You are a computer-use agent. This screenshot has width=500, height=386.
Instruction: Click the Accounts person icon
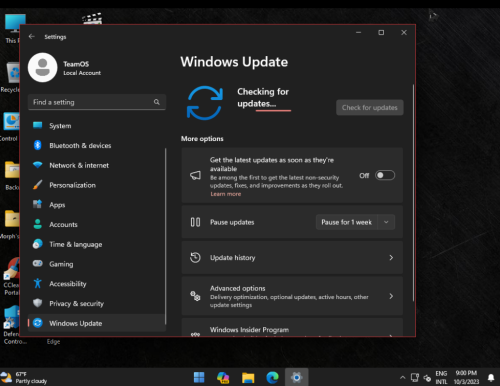point(38,224)
